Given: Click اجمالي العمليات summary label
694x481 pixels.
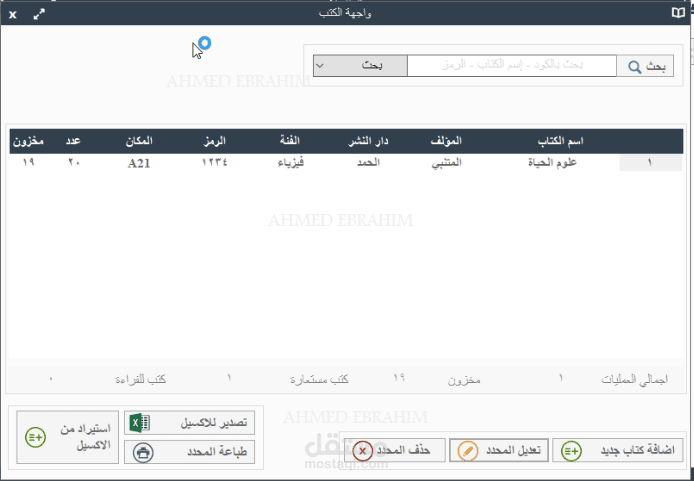Looking at the screenshot, I should coord(634,380).
